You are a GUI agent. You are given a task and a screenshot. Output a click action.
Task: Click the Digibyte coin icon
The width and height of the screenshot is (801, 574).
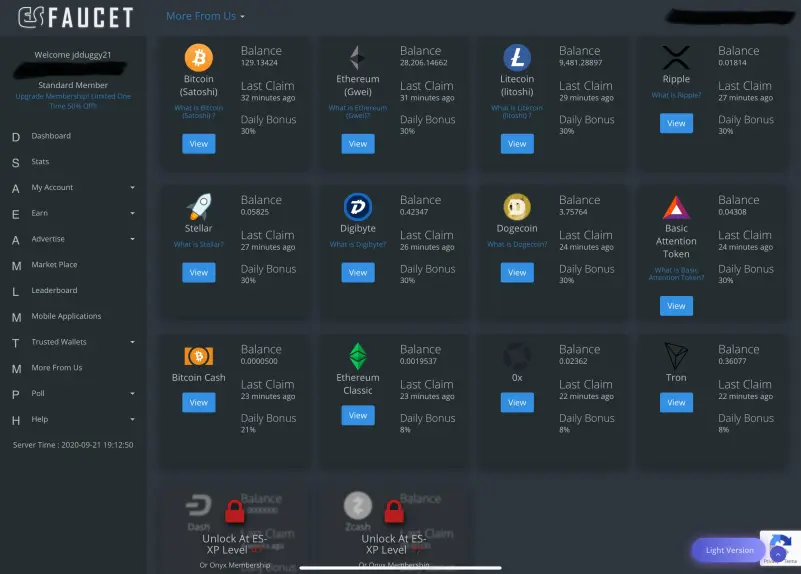(x=358, y=206)
